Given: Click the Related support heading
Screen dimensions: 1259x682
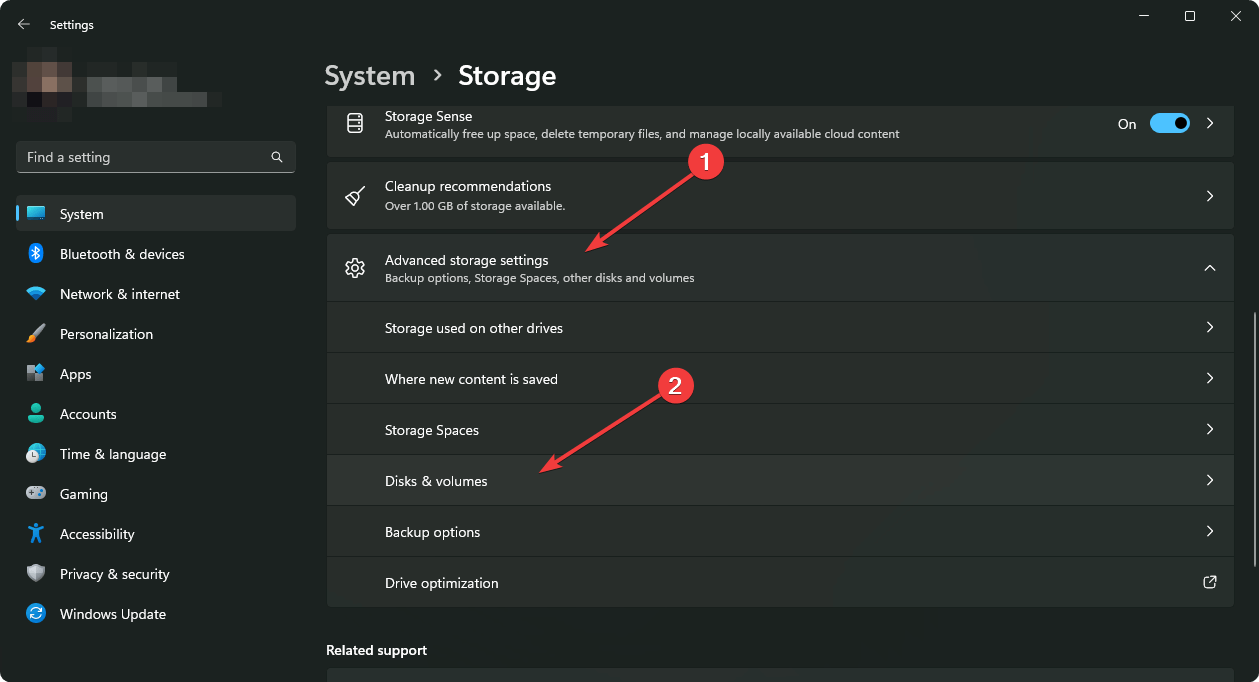Looking at the screenshot, I should click(376, 650).
